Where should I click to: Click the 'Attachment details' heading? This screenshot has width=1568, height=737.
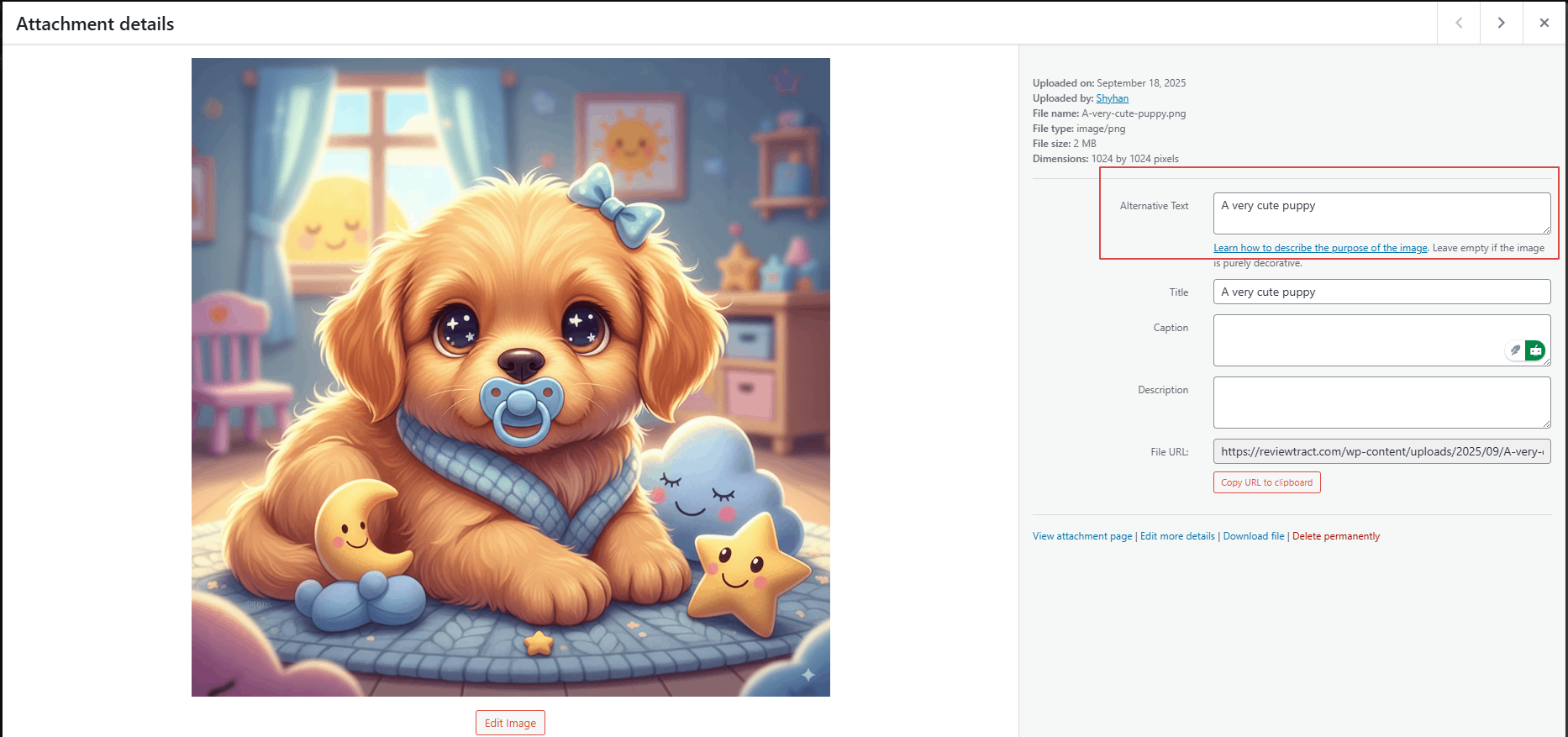(x=95, y=24)
